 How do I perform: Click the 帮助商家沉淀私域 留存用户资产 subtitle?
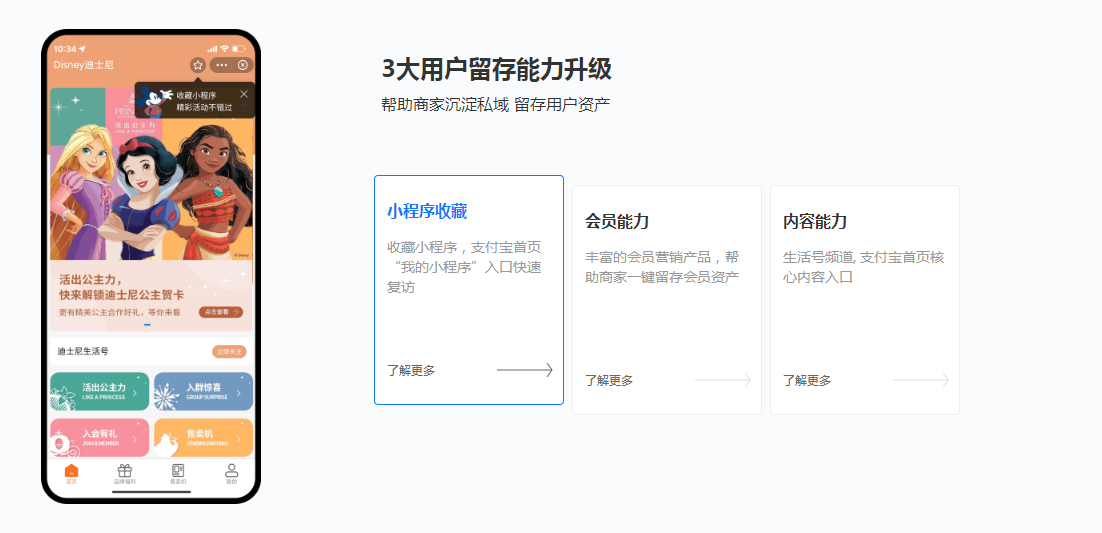(495, 105)
